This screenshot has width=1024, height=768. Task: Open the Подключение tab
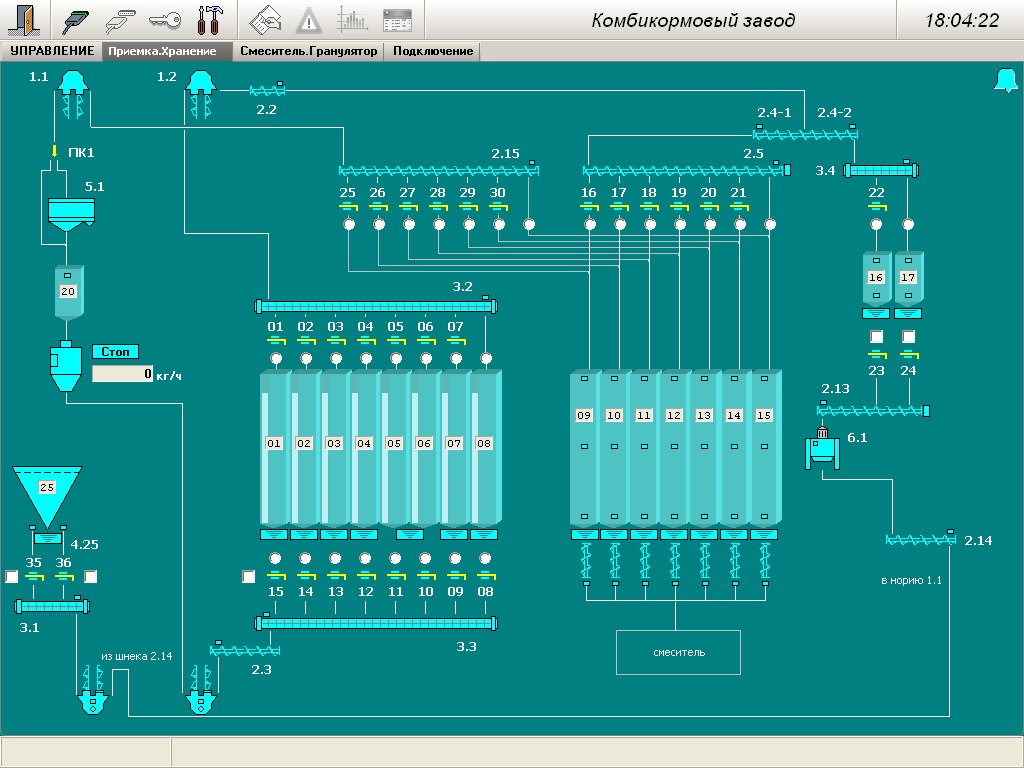pos(433,51)
